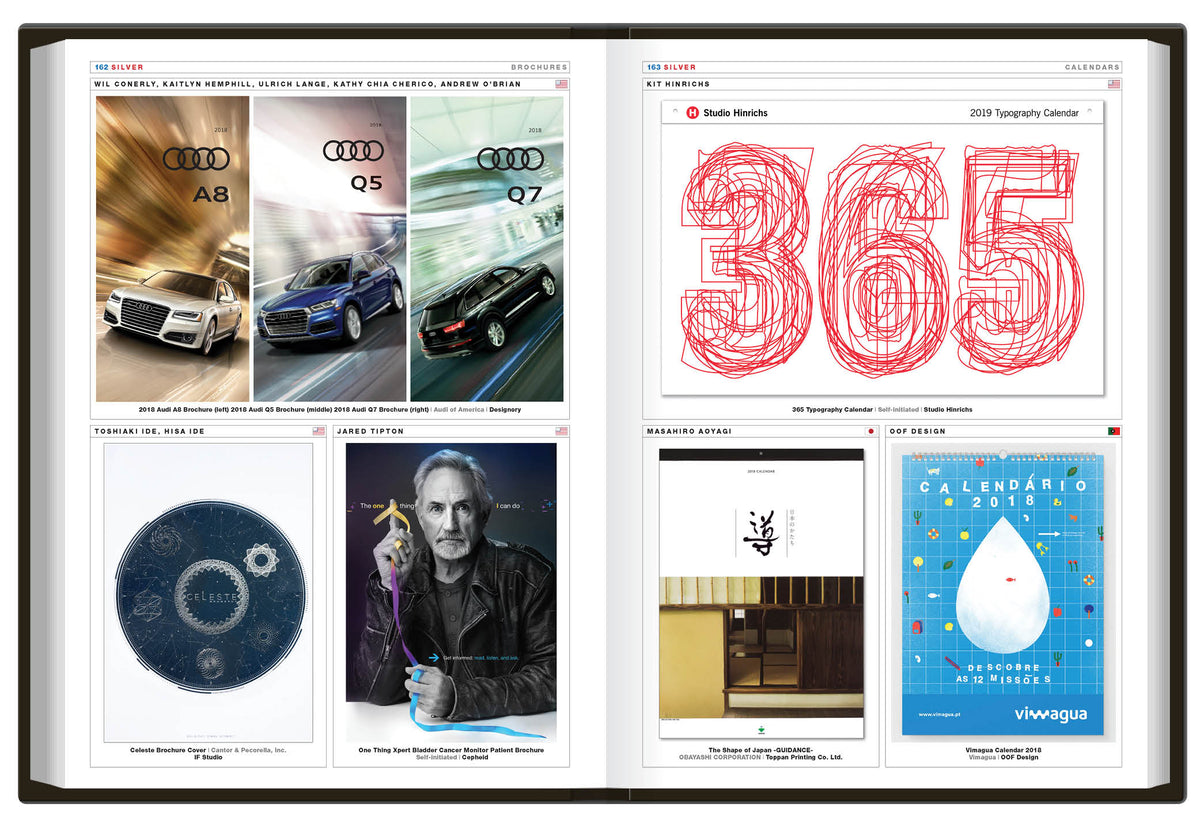The width and height of the screenshot is (1200, 830).
Task: Click the 'Studio Hinrichs' title text
Action: click(735, 113)
